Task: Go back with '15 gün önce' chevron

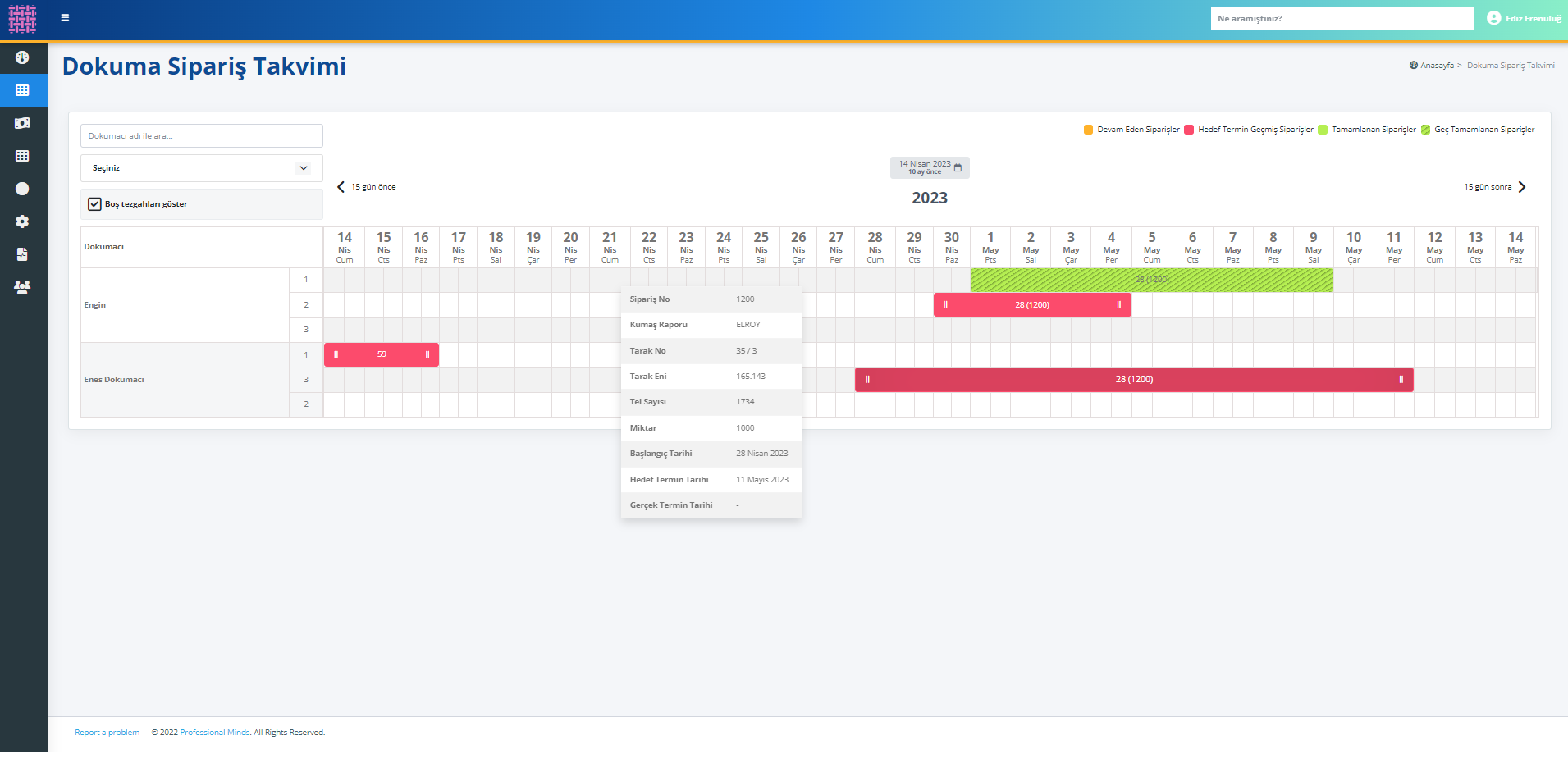Action: coord(341,187)
